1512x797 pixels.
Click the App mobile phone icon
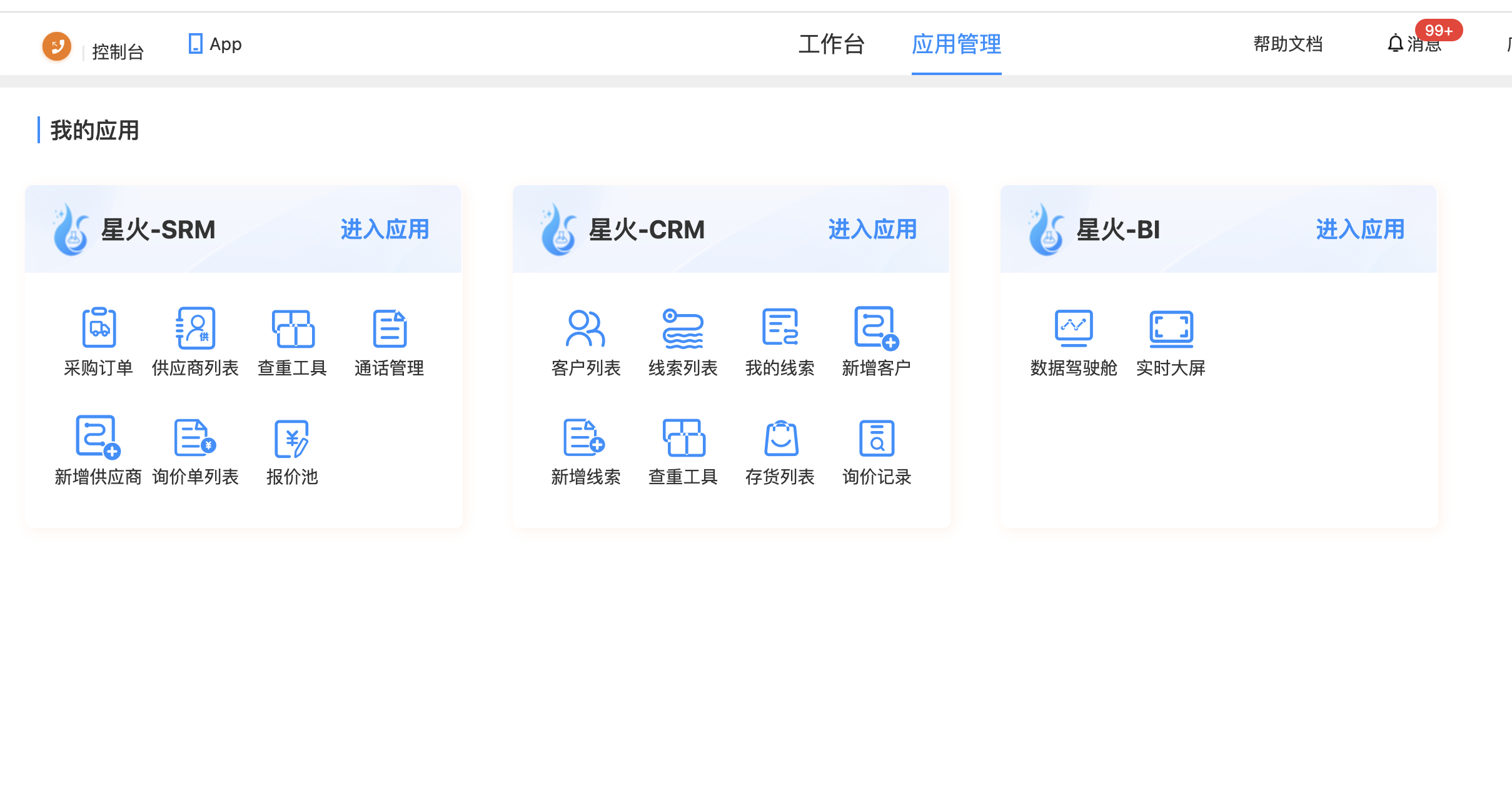tap(195, 44)
